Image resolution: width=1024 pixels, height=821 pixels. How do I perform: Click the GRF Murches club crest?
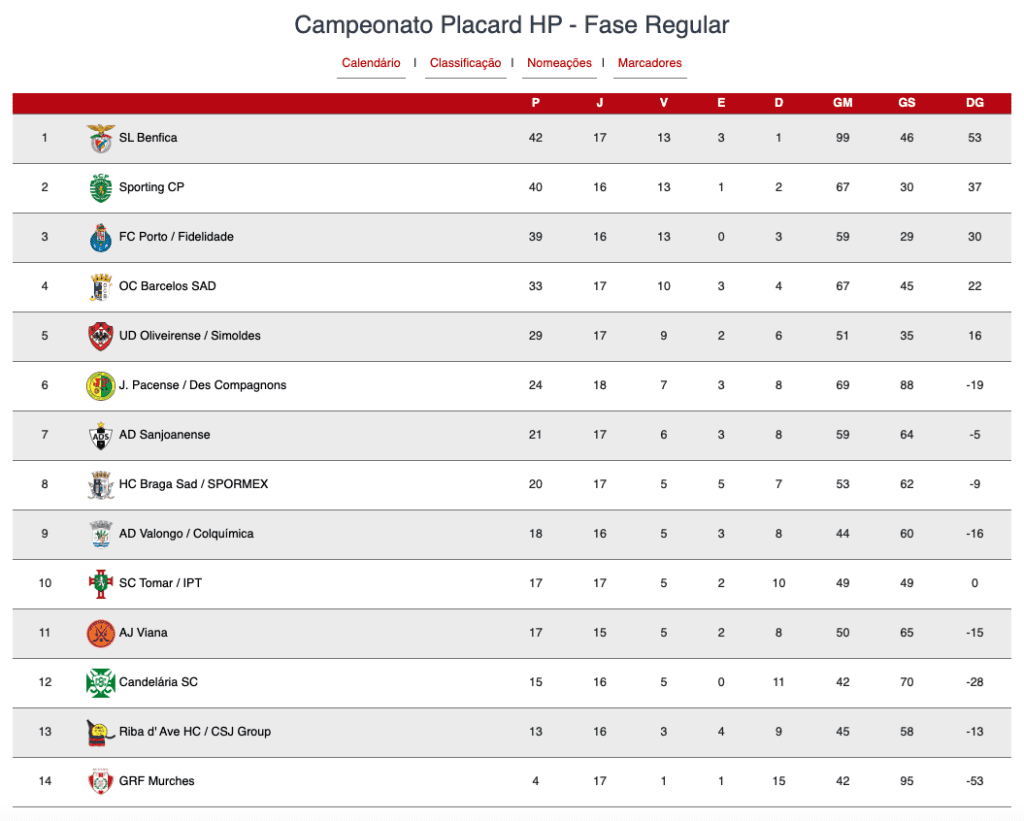coord(101,781)
